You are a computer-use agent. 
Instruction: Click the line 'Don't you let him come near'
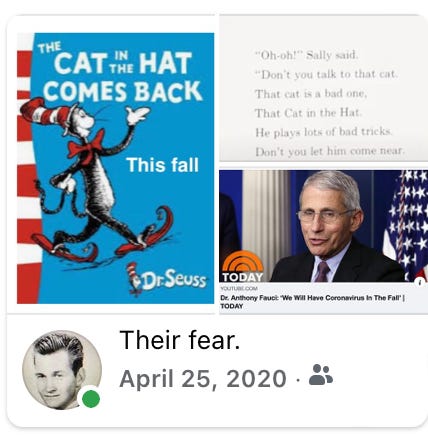click(330, 151)
